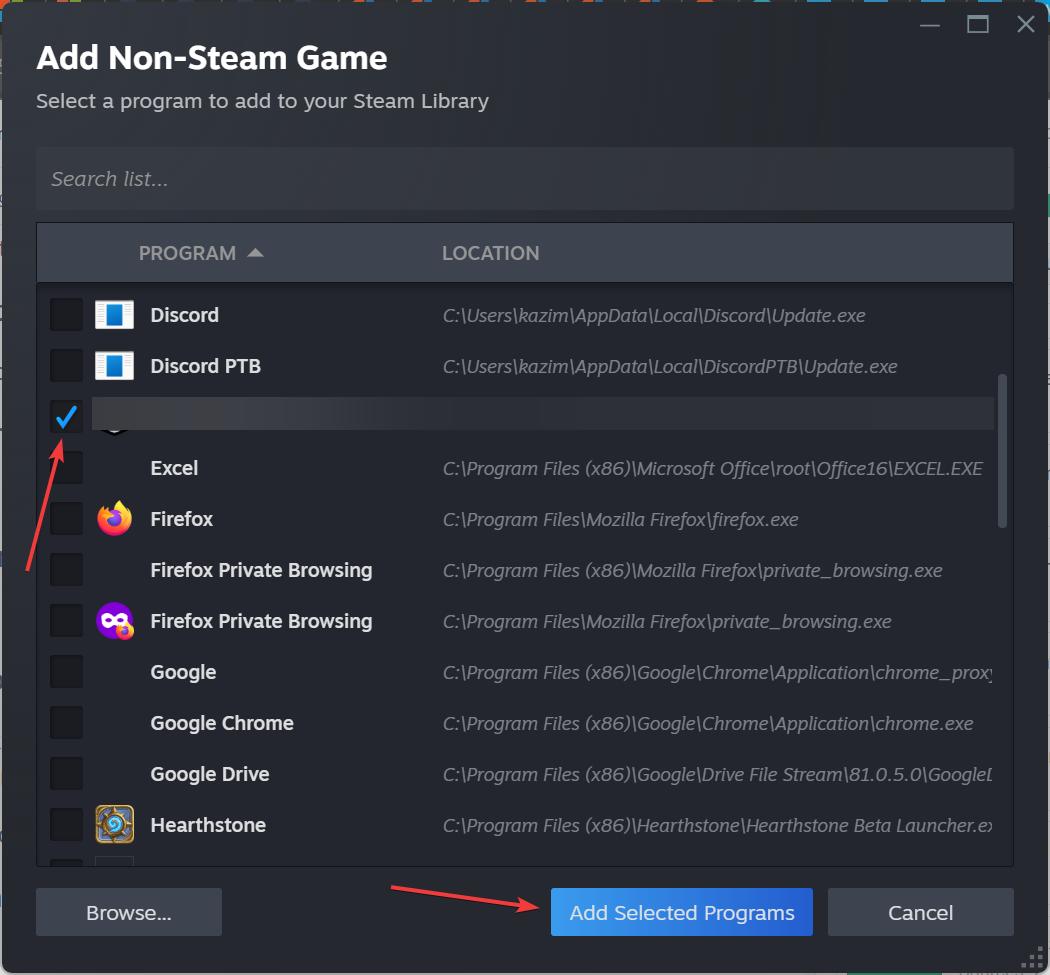
Task: Focus the Search list input field
Action: [525, 179]
